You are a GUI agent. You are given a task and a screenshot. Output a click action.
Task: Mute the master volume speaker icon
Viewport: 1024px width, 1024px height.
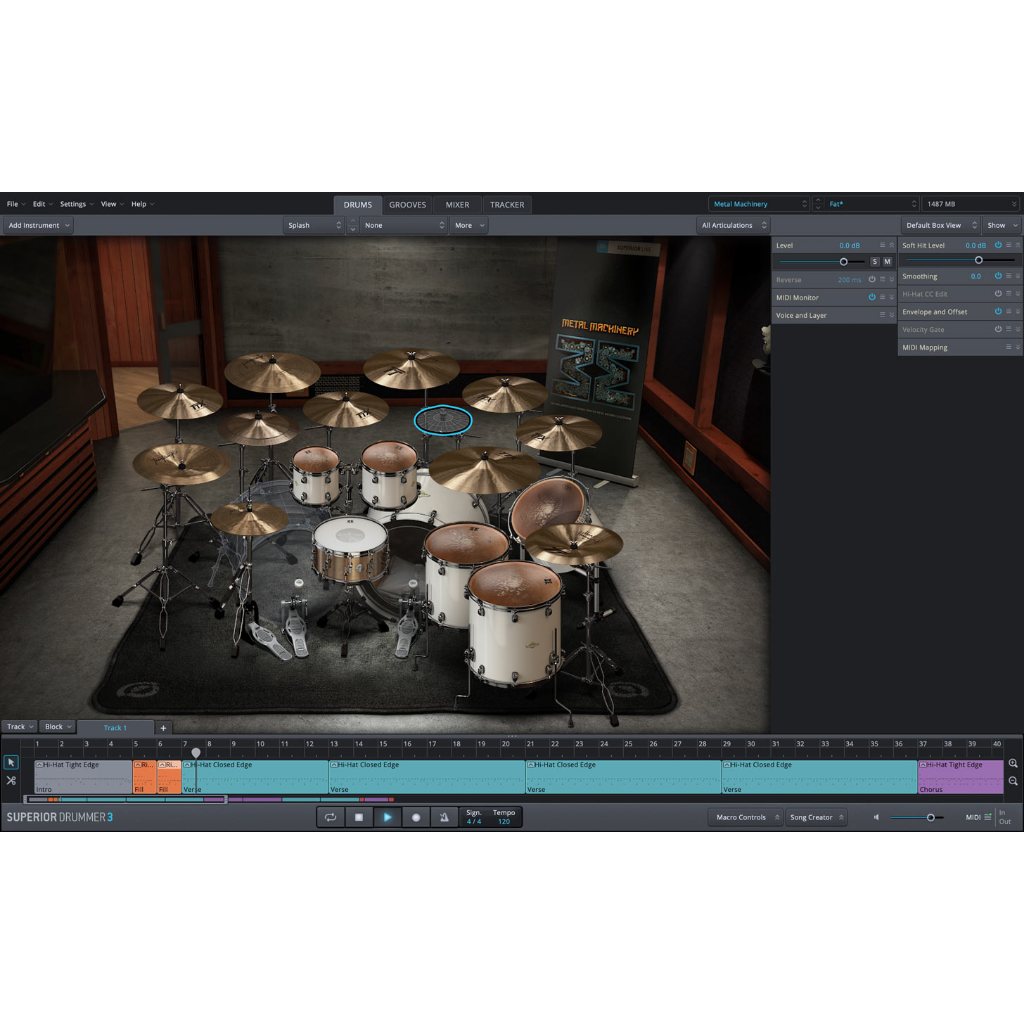pos(876,817)
